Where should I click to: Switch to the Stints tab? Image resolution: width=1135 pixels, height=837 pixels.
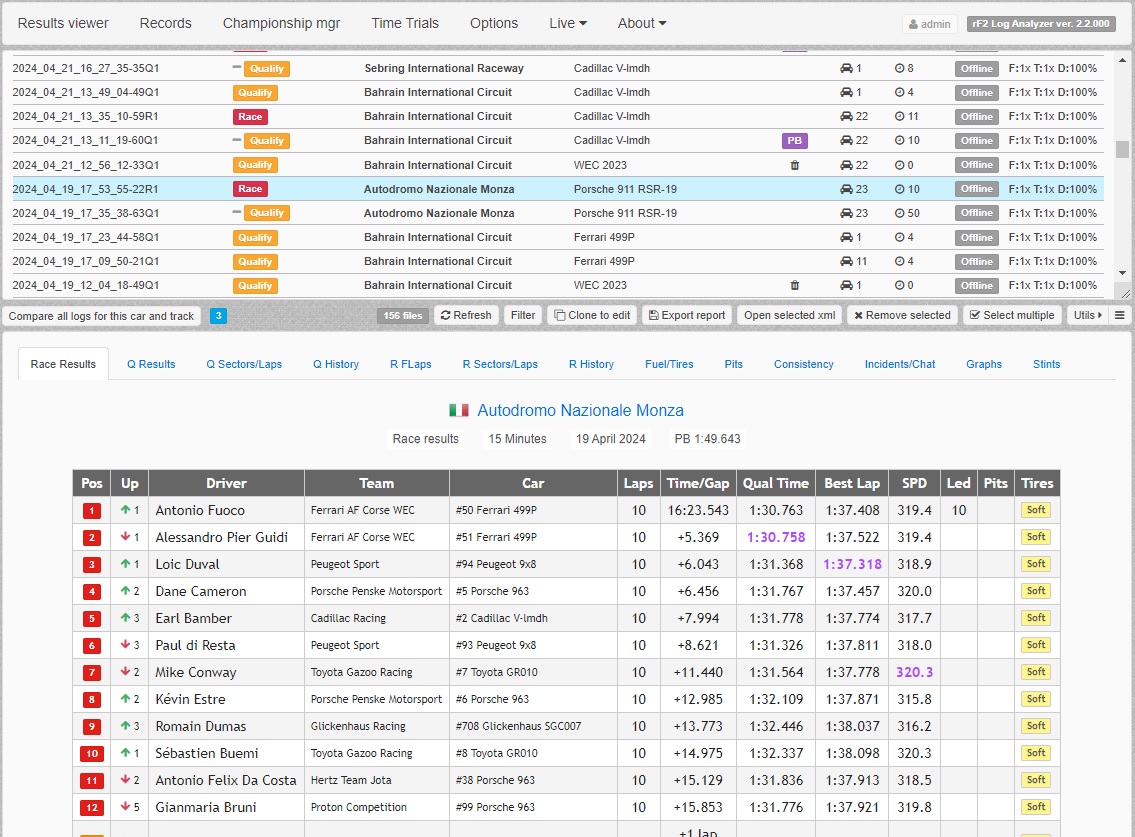[x=1046, y=364]
